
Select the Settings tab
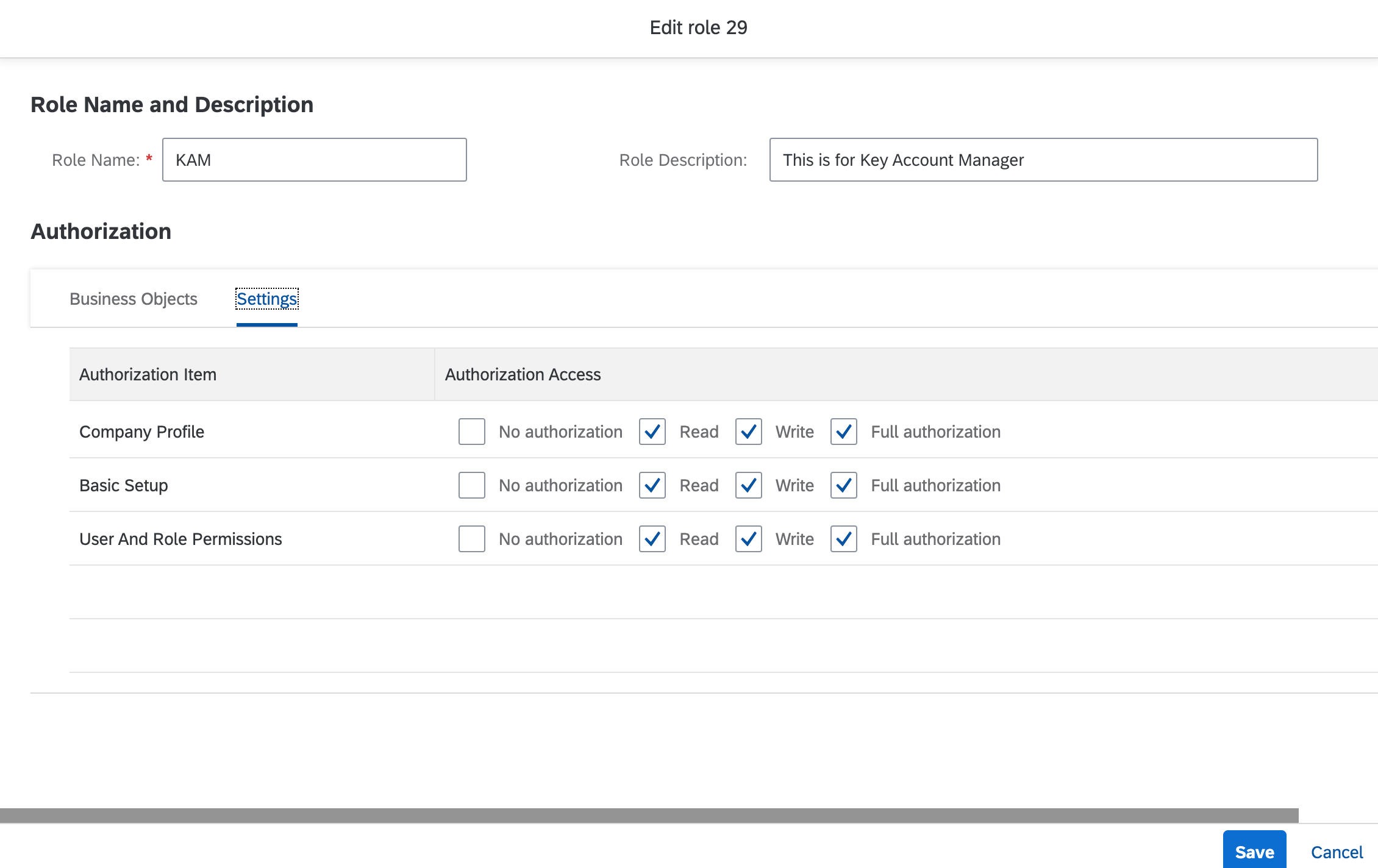point(266,299)
